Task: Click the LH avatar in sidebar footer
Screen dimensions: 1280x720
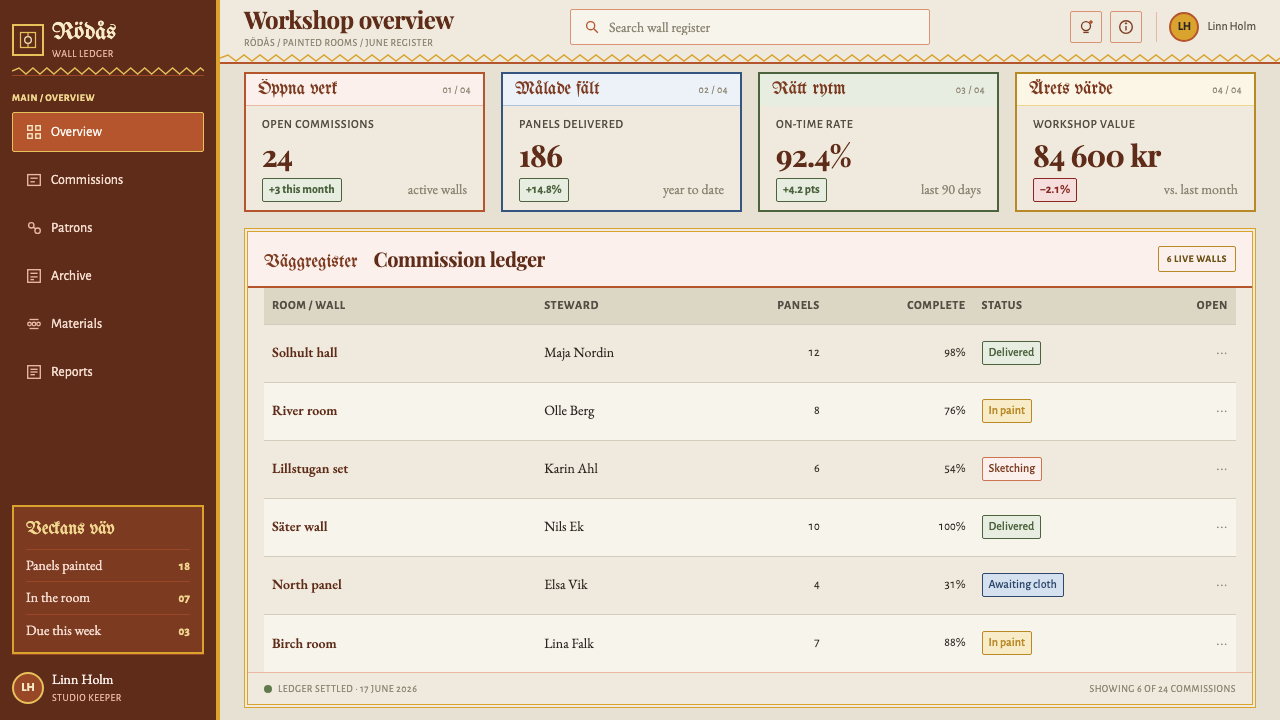Action: (28, 688)
